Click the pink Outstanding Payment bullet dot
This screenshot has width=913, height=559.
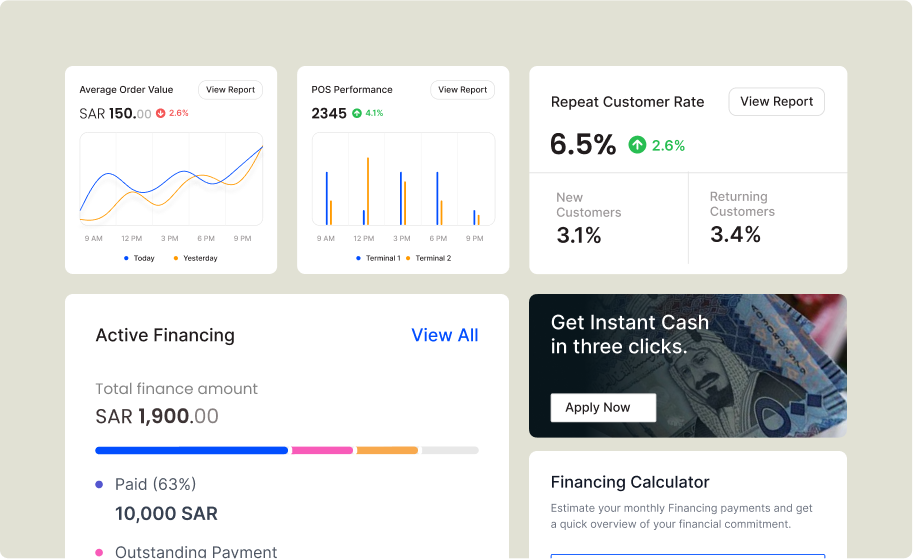[x=99, y=552]
